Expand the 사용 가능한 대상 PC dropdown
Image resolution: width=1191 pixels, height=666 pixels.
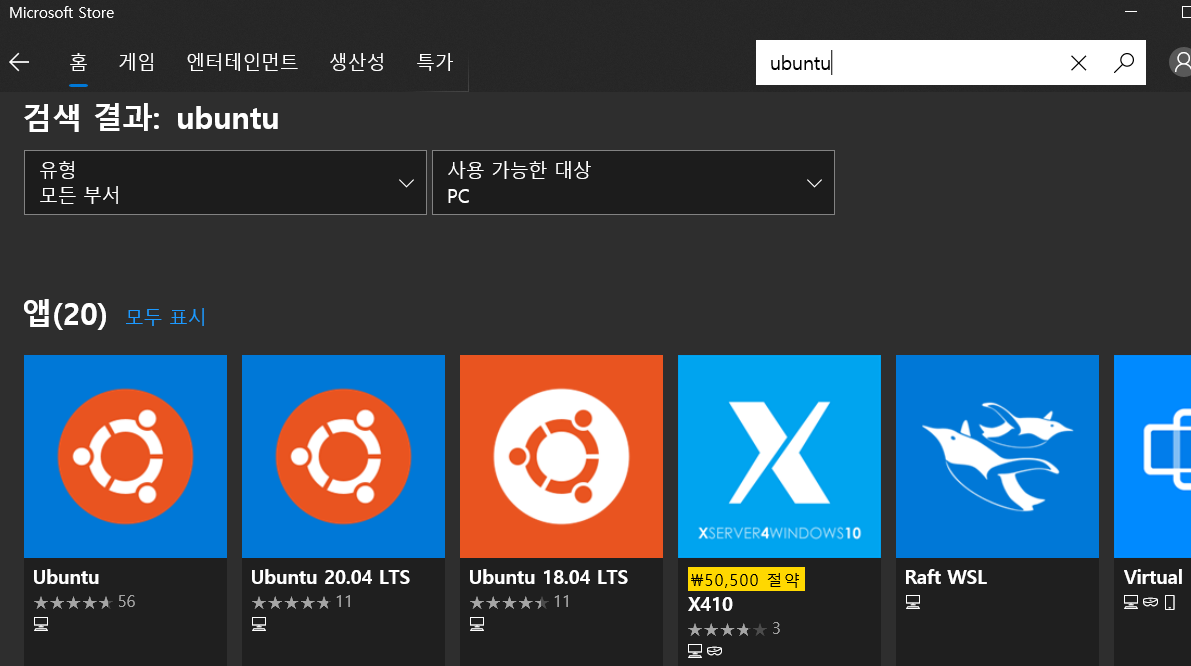click(x=633, y=182)
